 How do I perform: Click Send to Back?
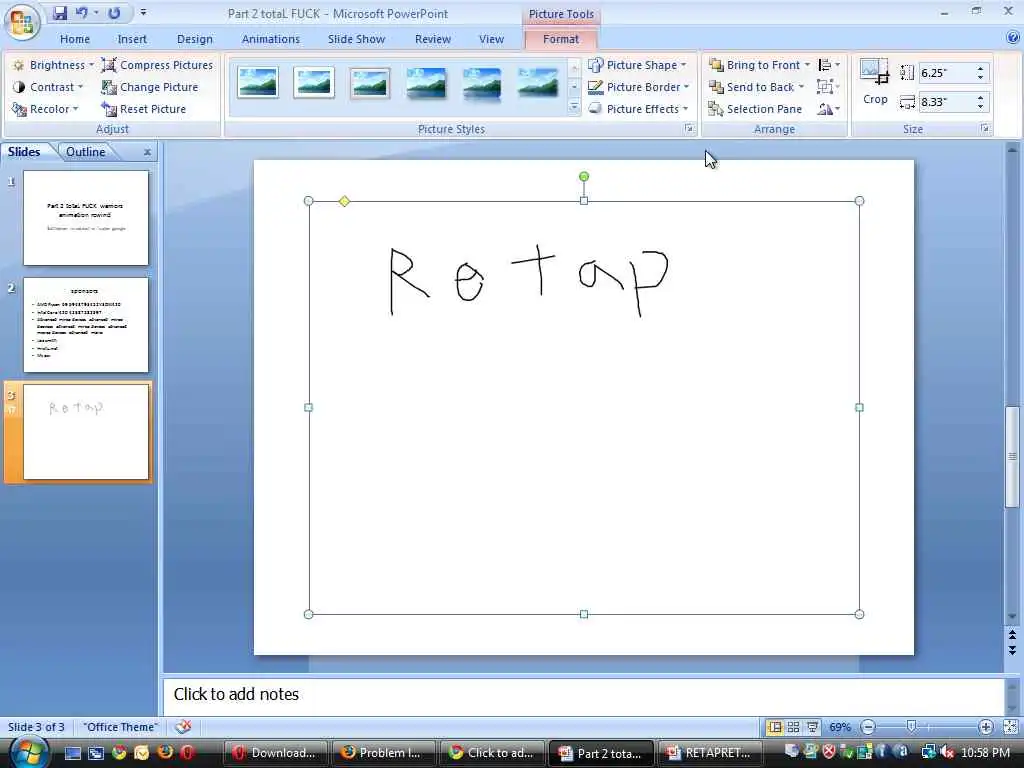click(756, 87)
